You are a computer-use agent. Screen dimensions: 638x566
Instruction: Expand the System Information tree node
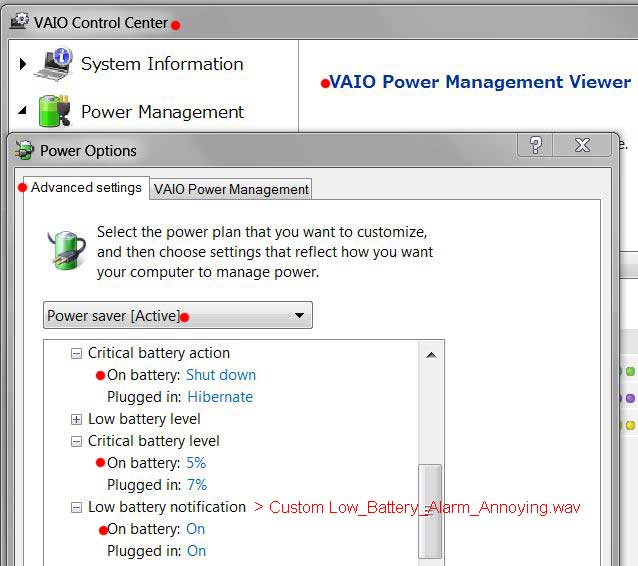(x=23, y=64)
